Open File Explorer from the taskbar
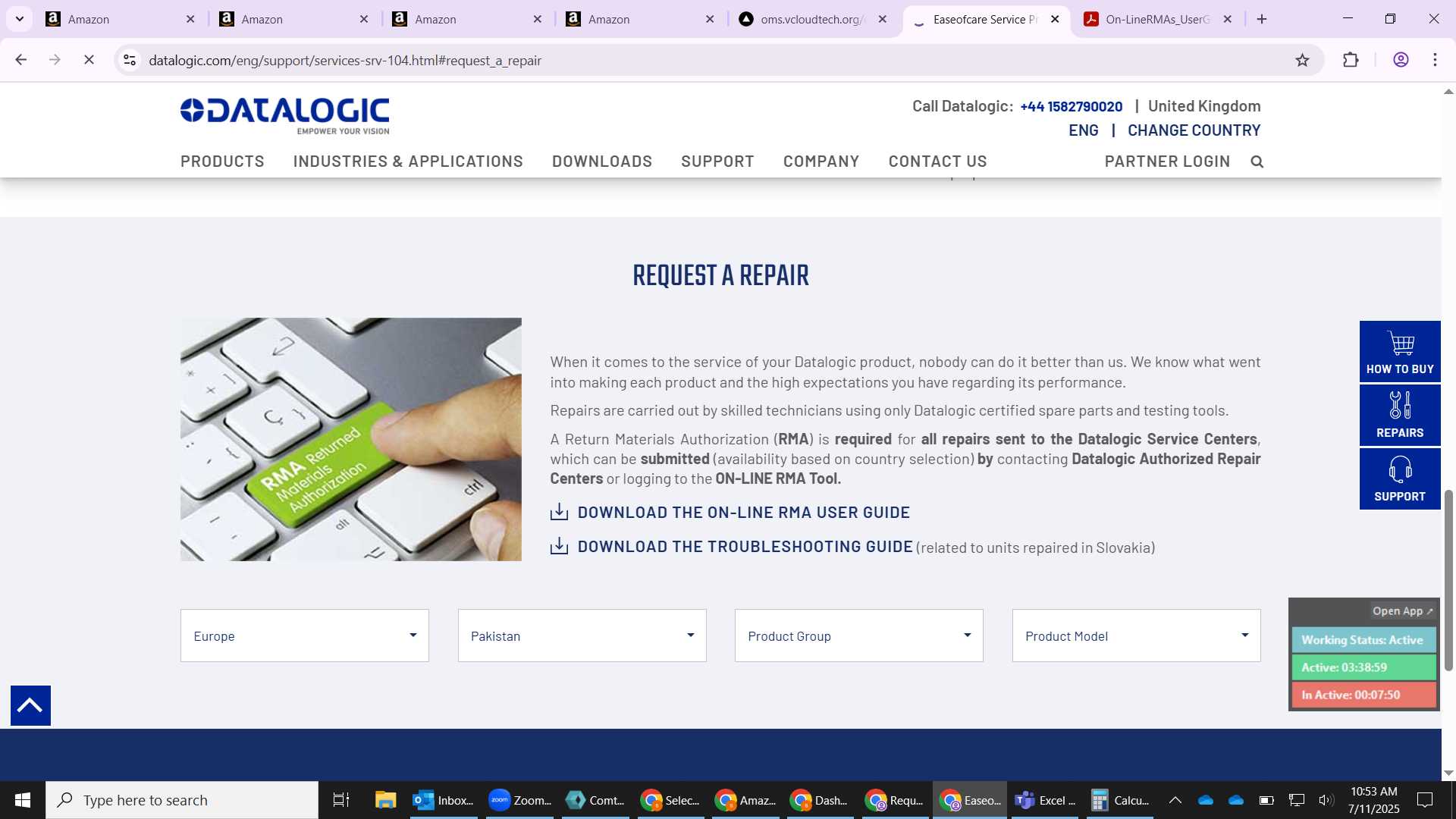This screenshot has width=1456, height=819. 385,800
